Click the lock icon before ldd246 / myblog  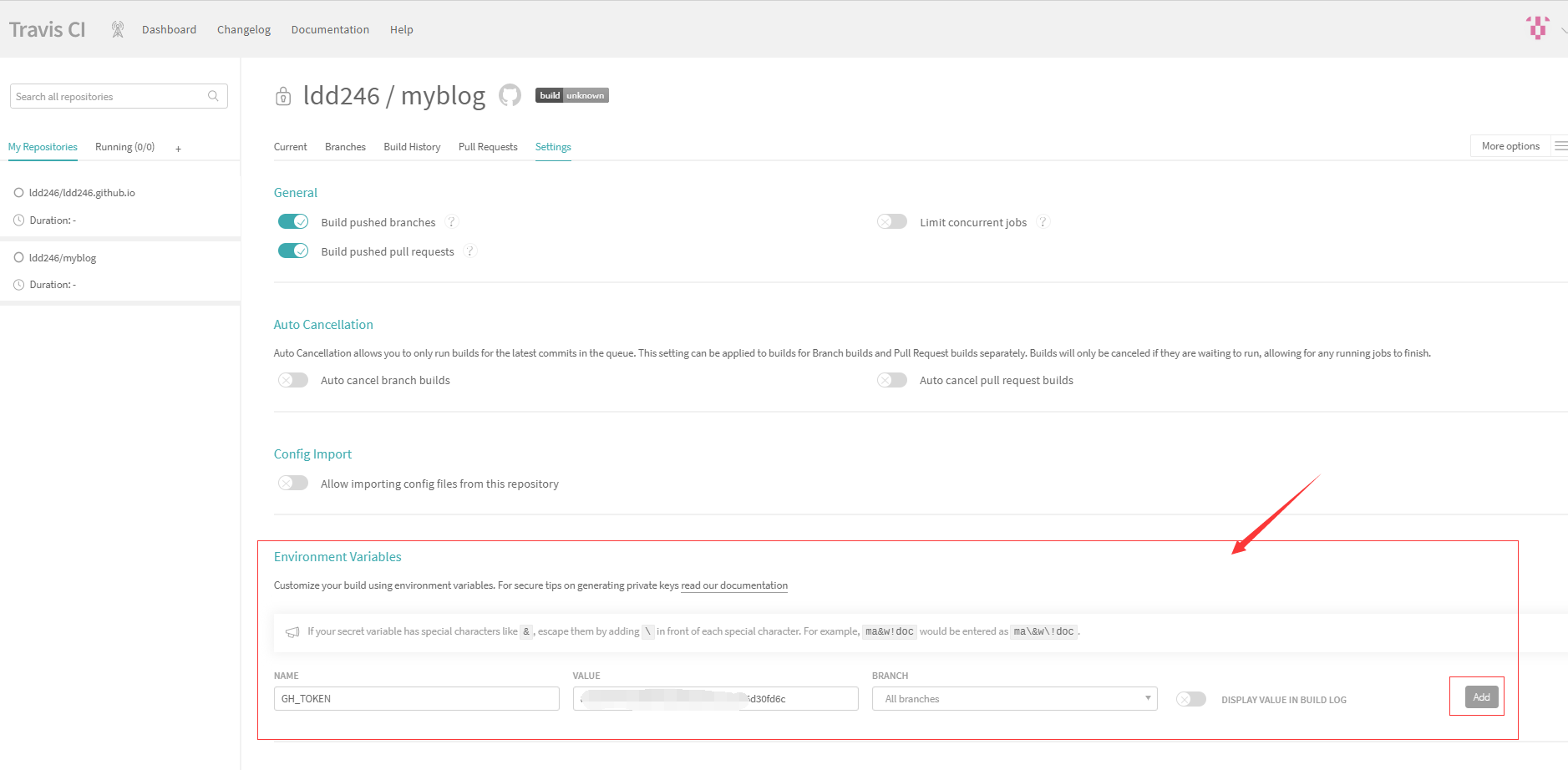pos(283,96)
